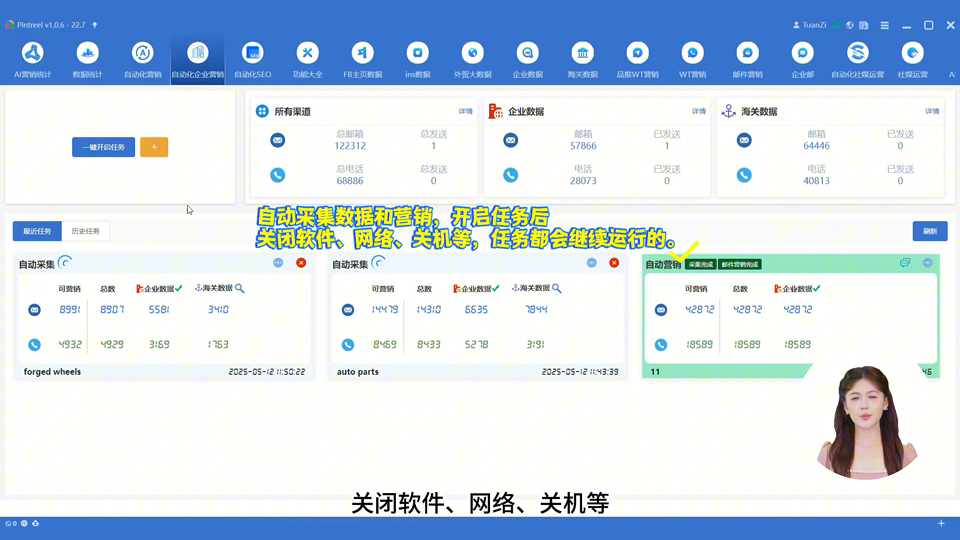Switch to the 历史任务 tab
Image resolution: width=960 pixels, height=540 pixels.
(x=86, y=231)
